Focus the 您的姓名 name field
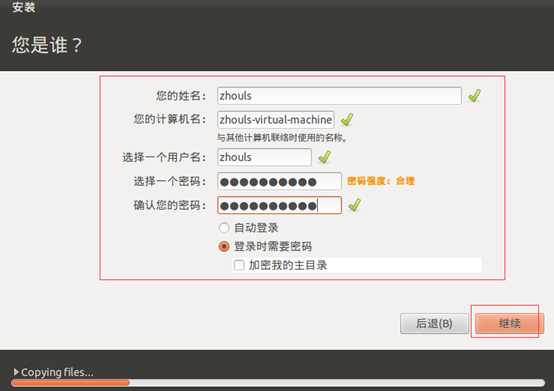The width and height of the screenshot is (554, 391). [339, 96]
